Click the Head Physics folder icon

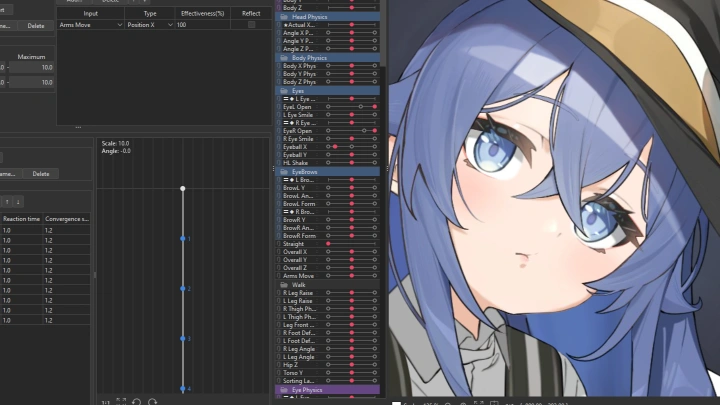284,17
